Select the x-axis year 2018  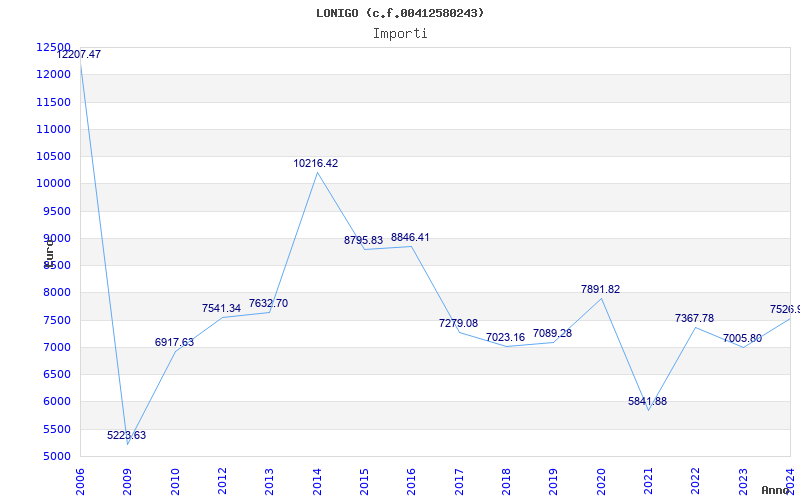506,481
